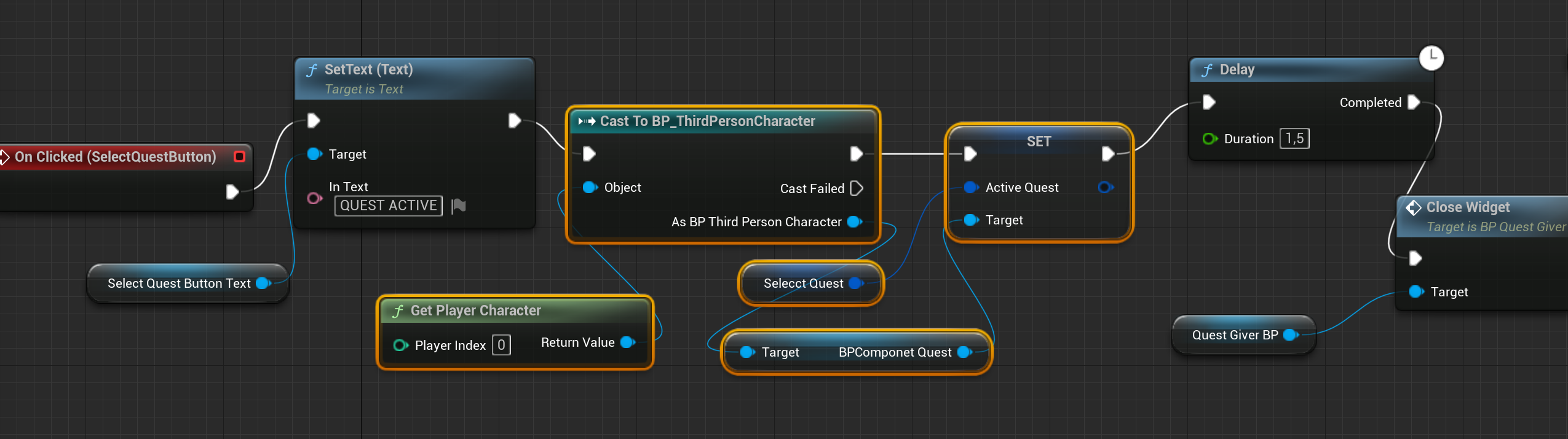
Task: Click the Cast node arrows icon
Action: [x=587, y=122]
